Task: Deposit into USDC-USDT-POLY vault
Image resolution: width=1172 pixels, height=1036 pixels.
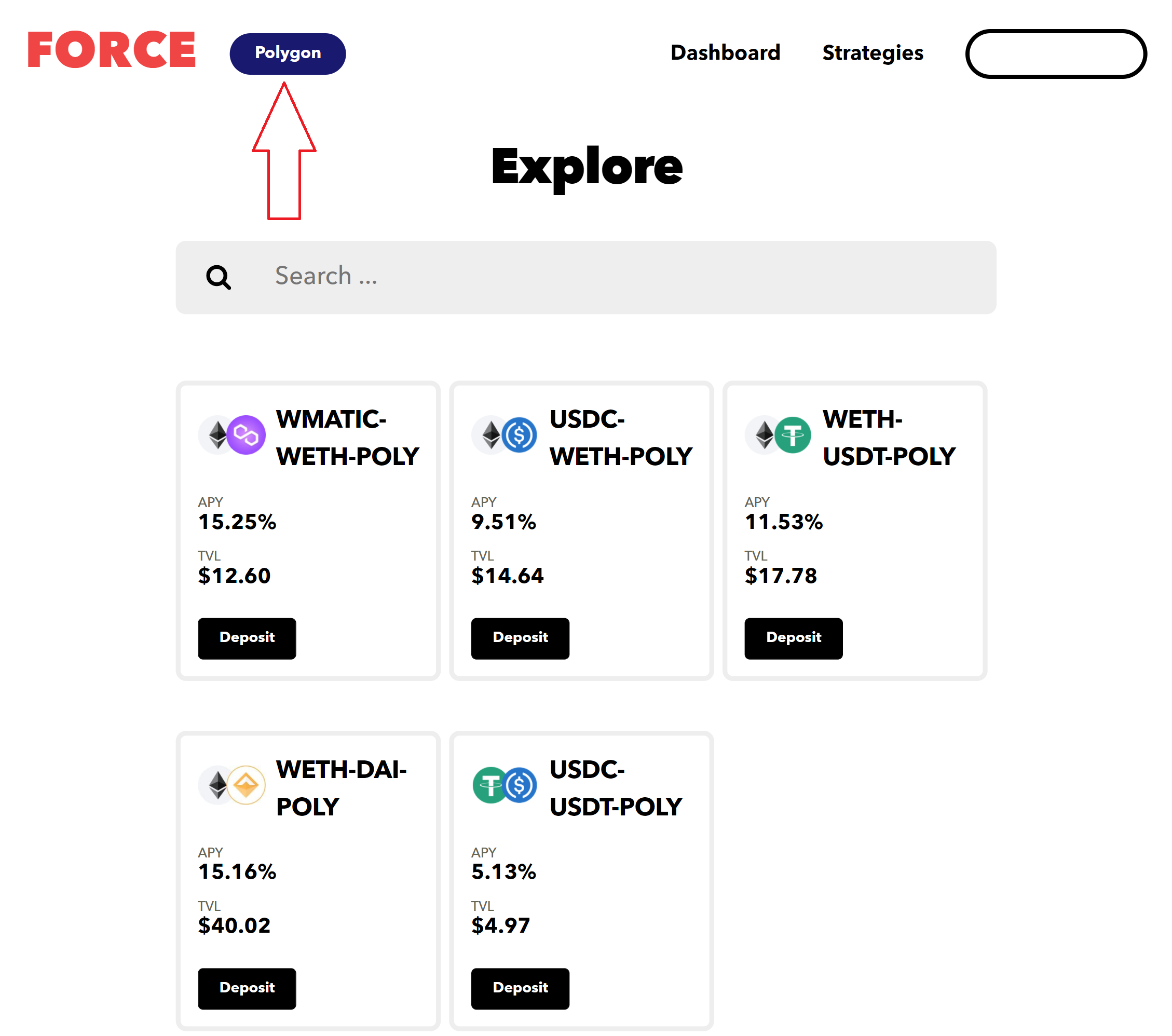Action: coord(521,989)
